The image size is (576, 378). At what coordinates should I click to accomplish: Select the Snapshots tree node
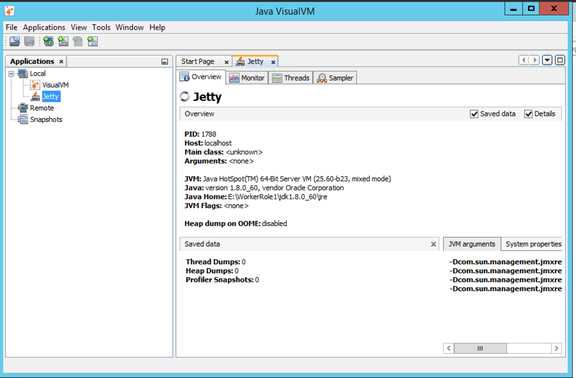click(46, 119)
